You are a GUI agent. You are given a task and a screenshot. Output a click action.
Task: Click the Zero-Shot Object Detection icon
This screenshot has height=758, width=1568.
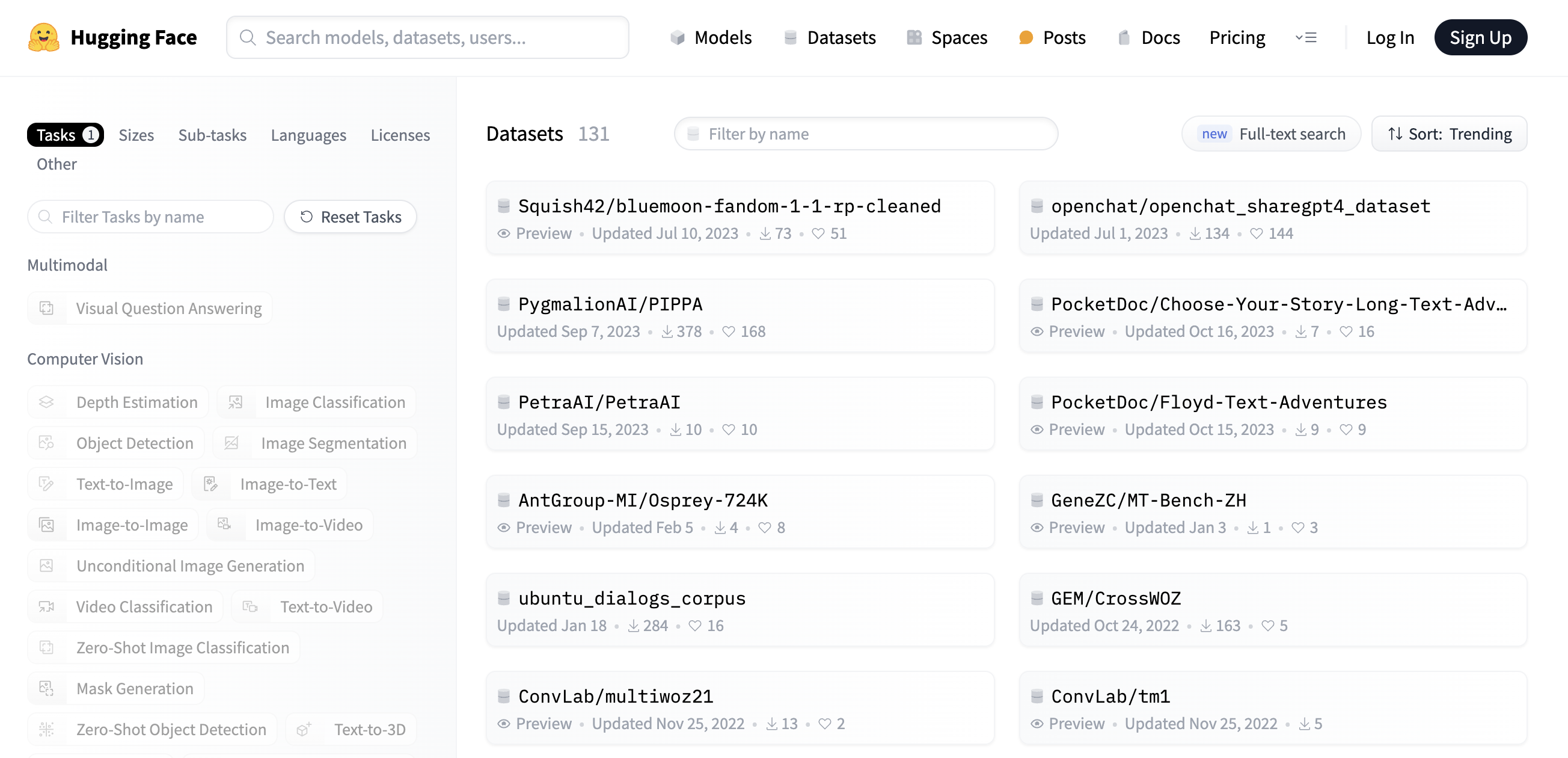47,729
